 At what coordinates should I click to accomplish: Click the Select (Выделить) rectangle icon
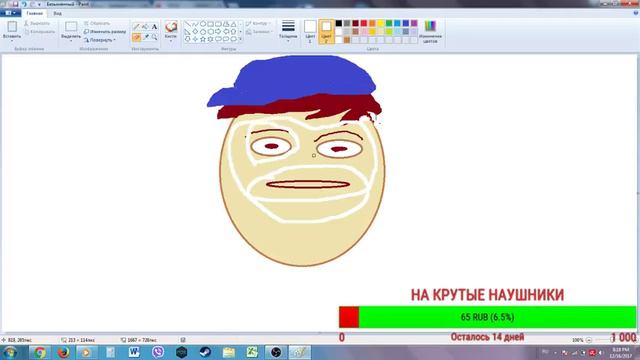pyautogui.click(x=71, y=27)
